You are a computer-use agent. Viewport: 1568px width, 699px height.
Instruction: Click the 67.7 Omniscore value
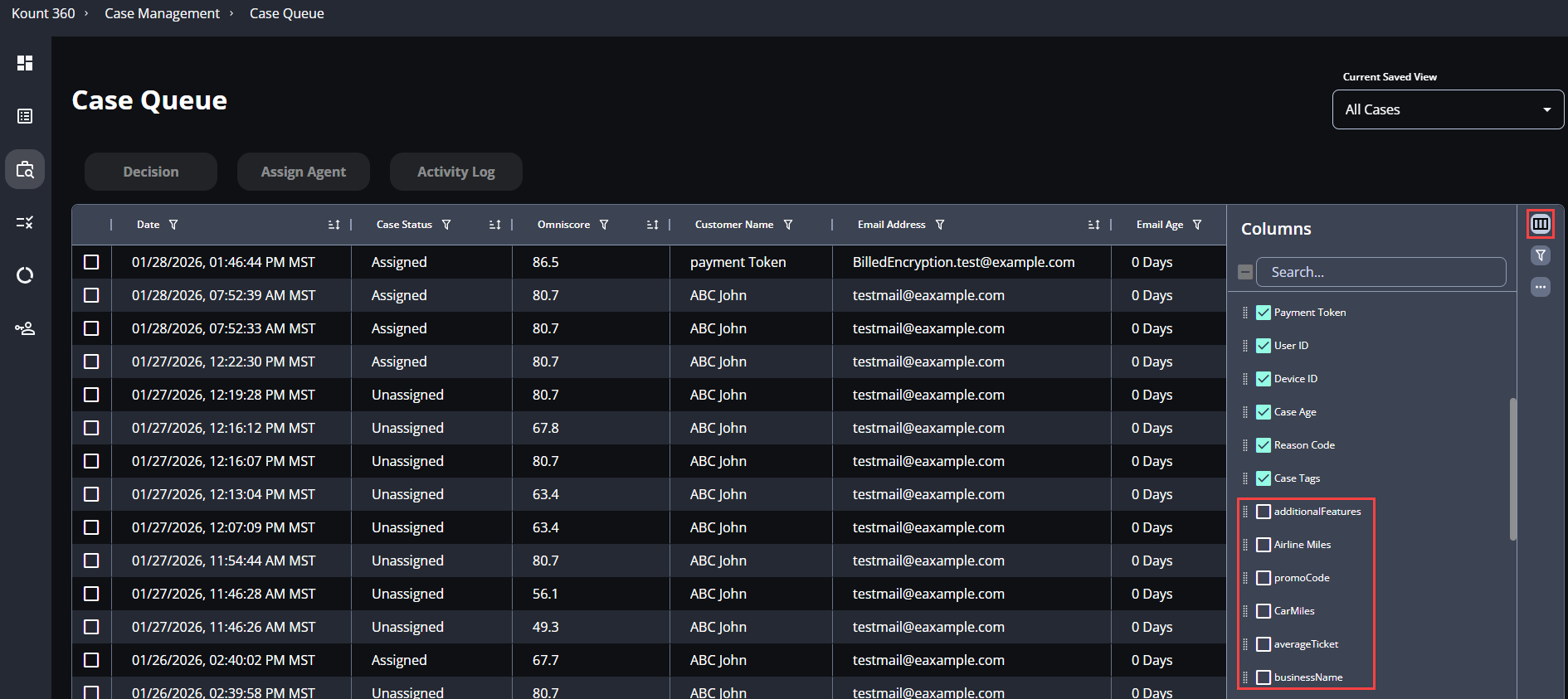click(x=546, y=660)
